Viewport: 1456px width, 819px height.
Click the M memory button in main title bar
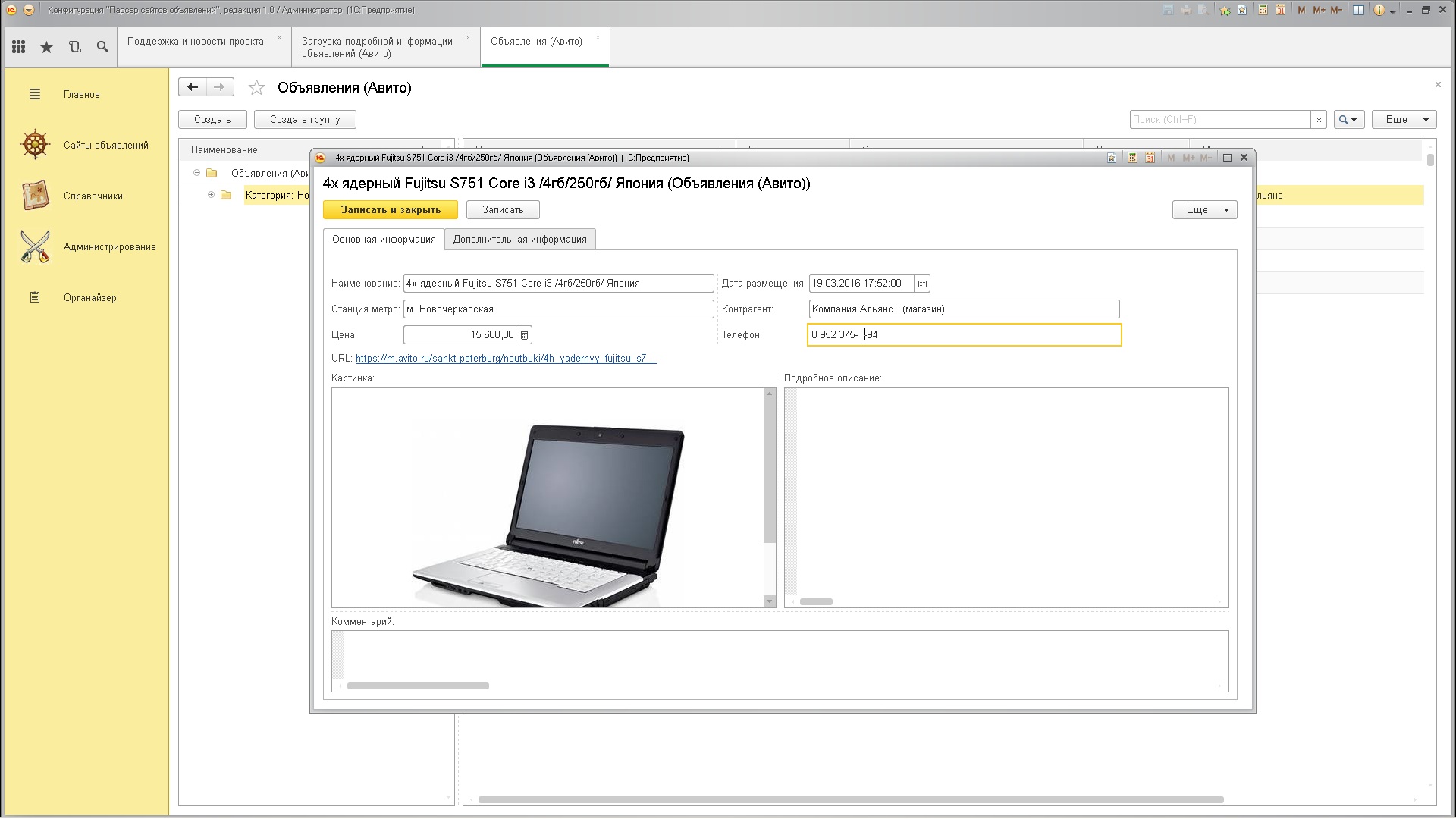1302,10
